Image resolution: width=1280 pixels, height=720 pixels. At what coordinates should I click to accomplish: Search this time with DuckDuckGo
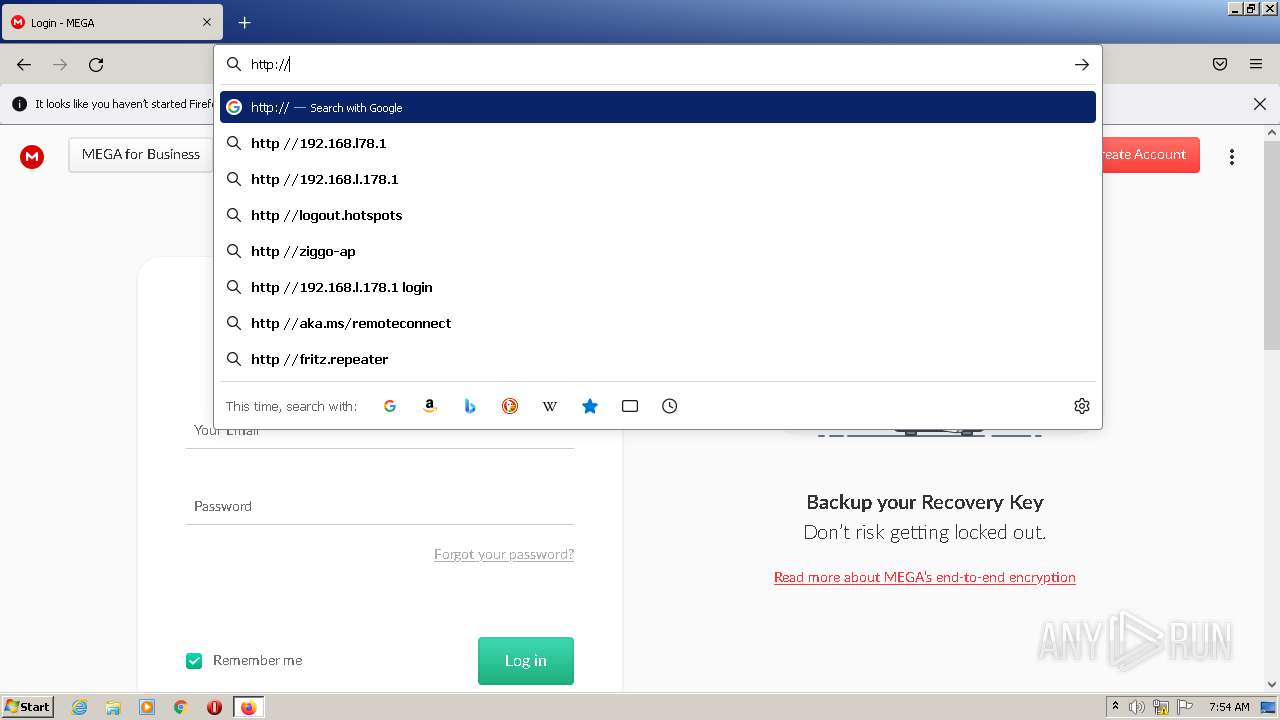coord(510,406)
